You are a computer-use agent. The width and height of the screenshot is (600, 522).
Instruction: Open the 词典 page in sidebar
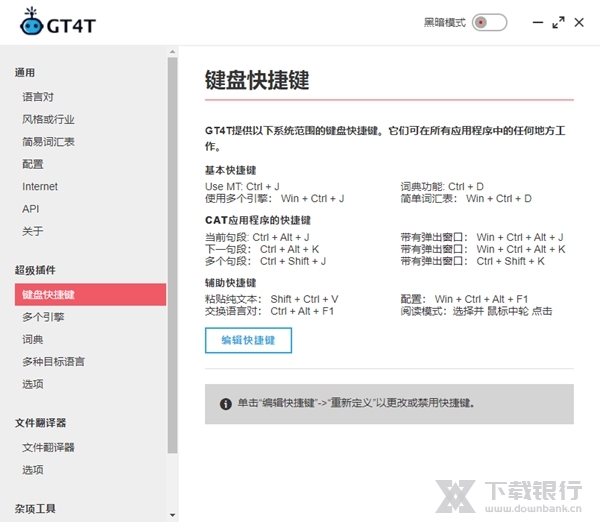pos(33,339)
